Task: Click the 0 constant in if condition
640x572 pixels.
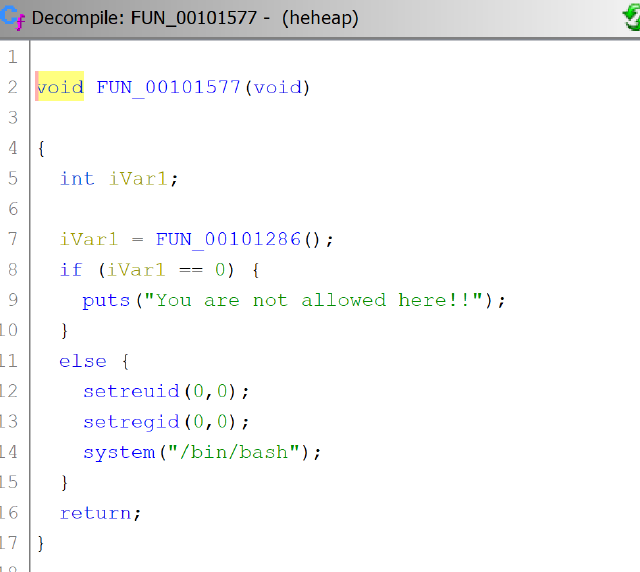Action: (220, 270)
